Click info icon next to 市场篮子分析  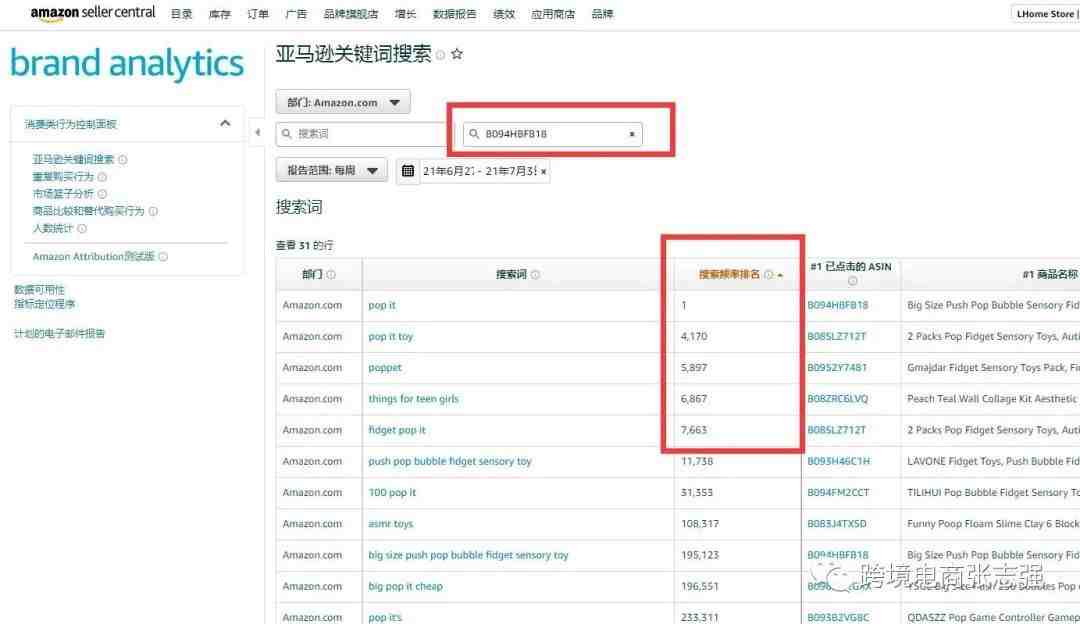tap(102, 194)
